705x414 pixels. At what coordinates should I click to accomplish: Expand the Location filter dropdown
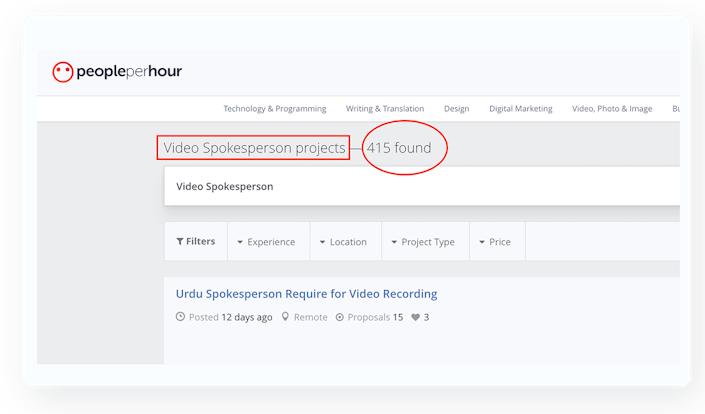tap(344, 242)
